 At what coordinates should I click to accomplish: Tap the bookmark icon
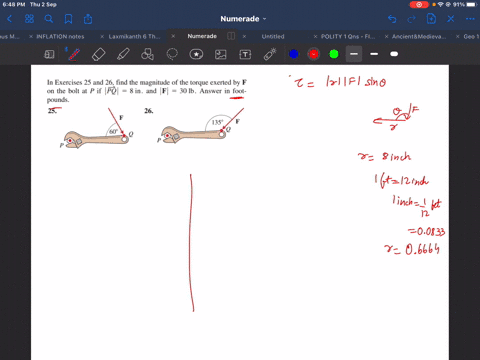(x=68, y=19)
